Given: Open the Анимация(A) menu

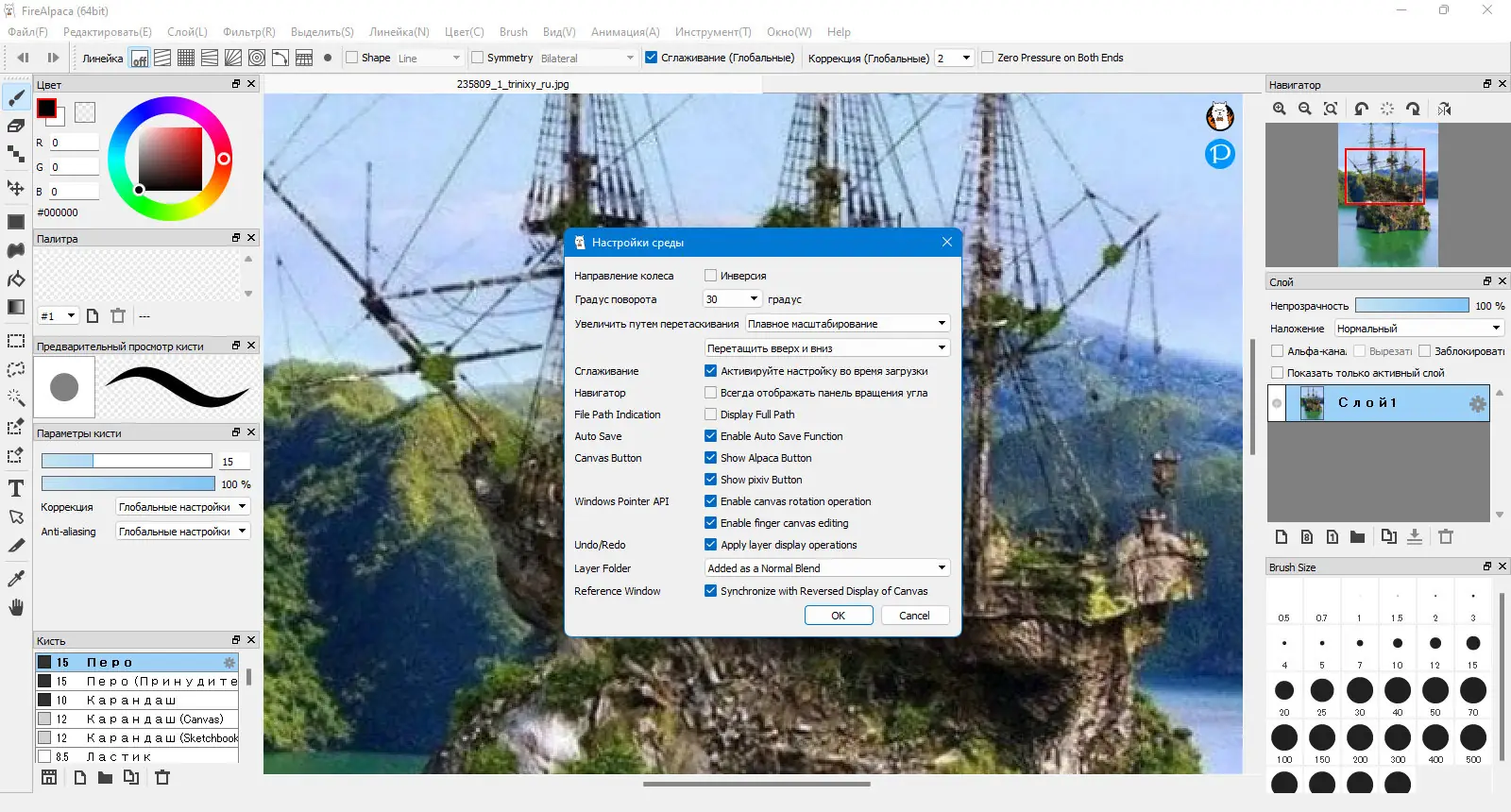Looking at the screenshot, I should [x=625, y=32].
